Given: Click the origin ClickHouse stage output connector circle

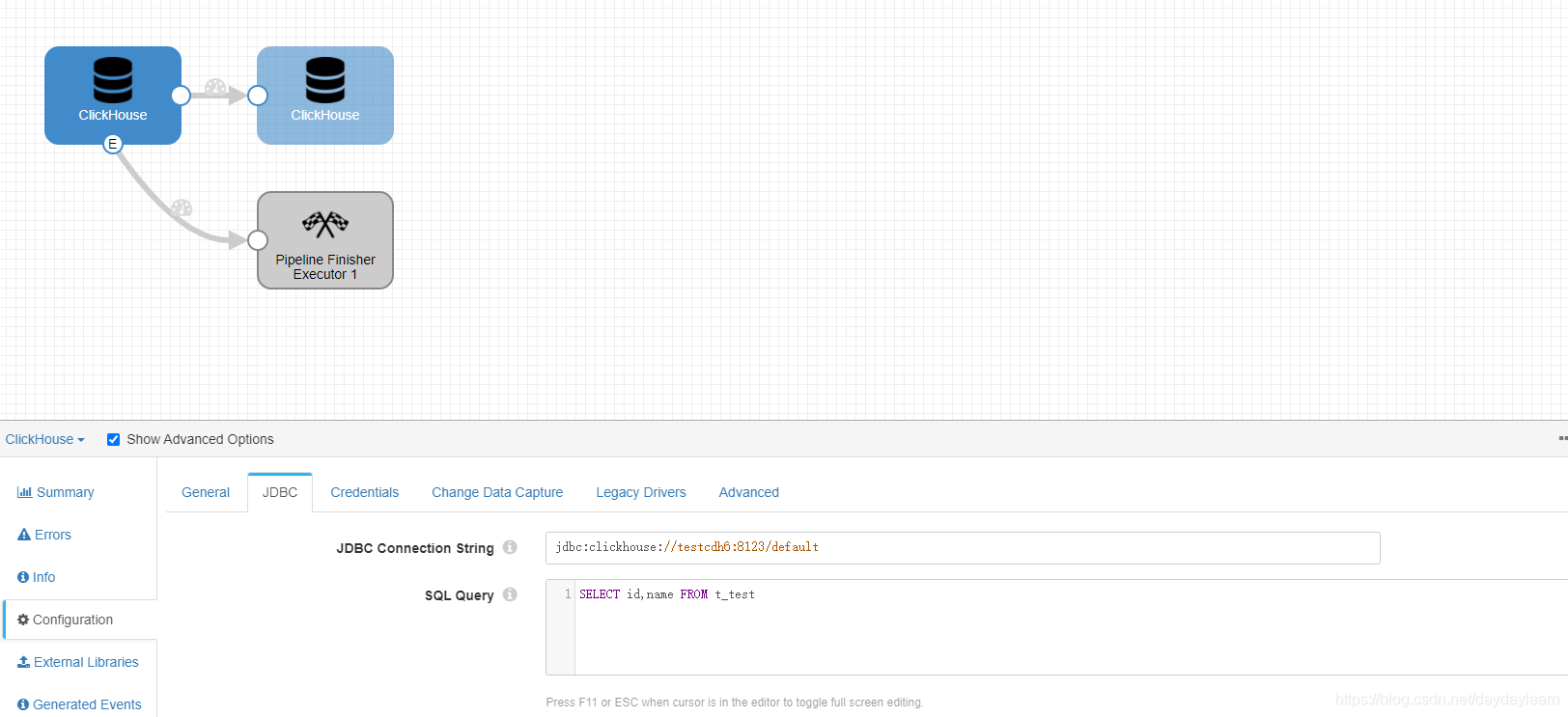Looking at the screenshot, I should point(181,96).
